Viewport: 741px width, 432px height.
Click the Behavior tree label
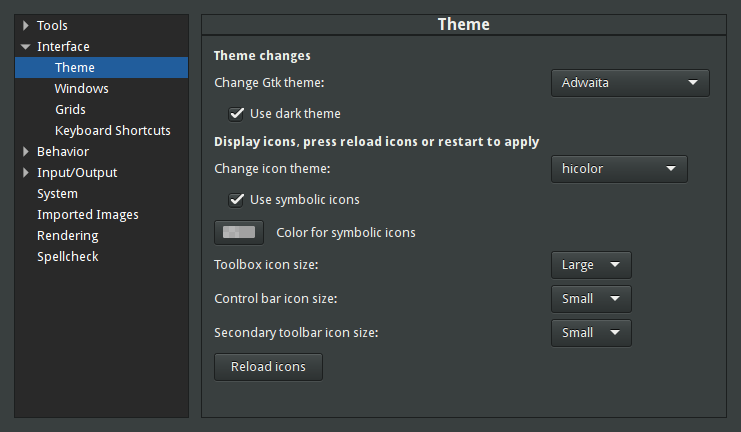(x=63, y=152)
